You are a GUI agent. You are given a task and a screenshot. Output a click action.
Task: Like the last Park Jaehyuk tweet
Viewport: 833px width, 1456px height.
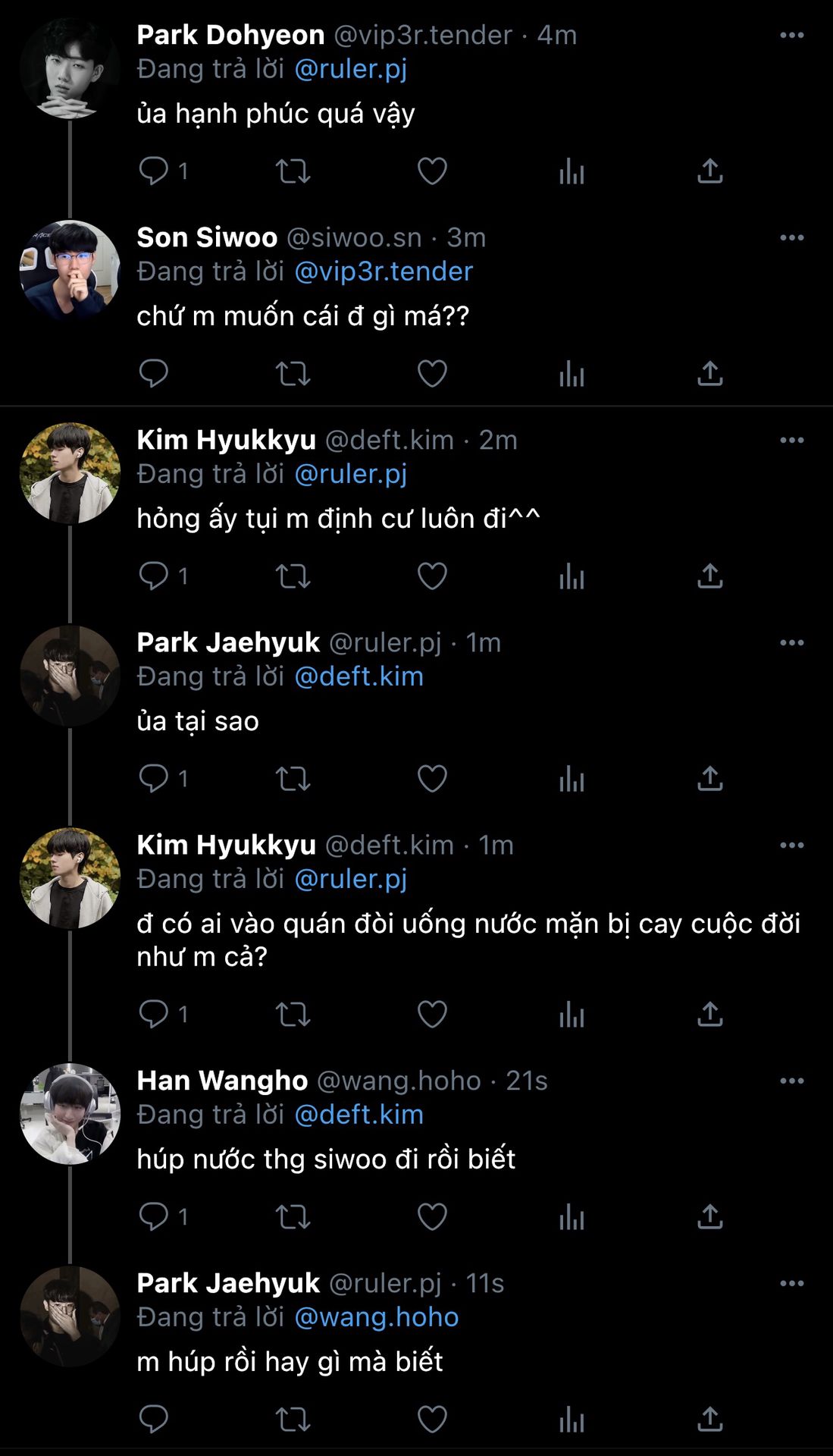(x=432, y=1419)
